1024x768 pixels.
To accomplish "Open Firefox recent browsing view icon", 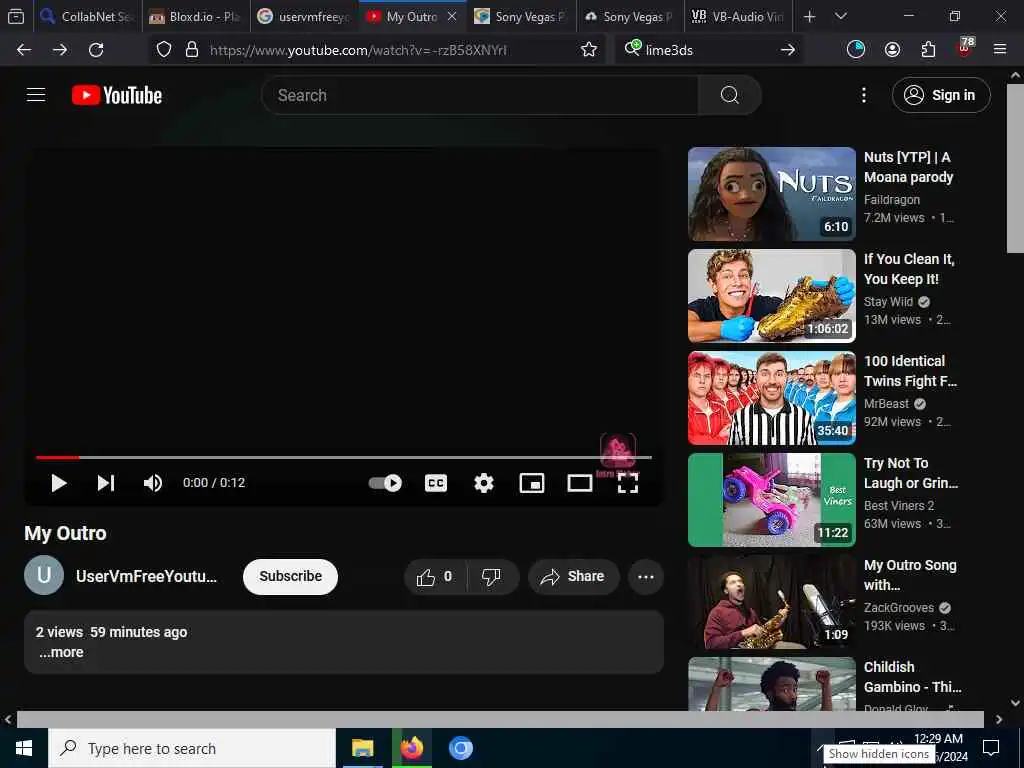I will tap(16, 16).
